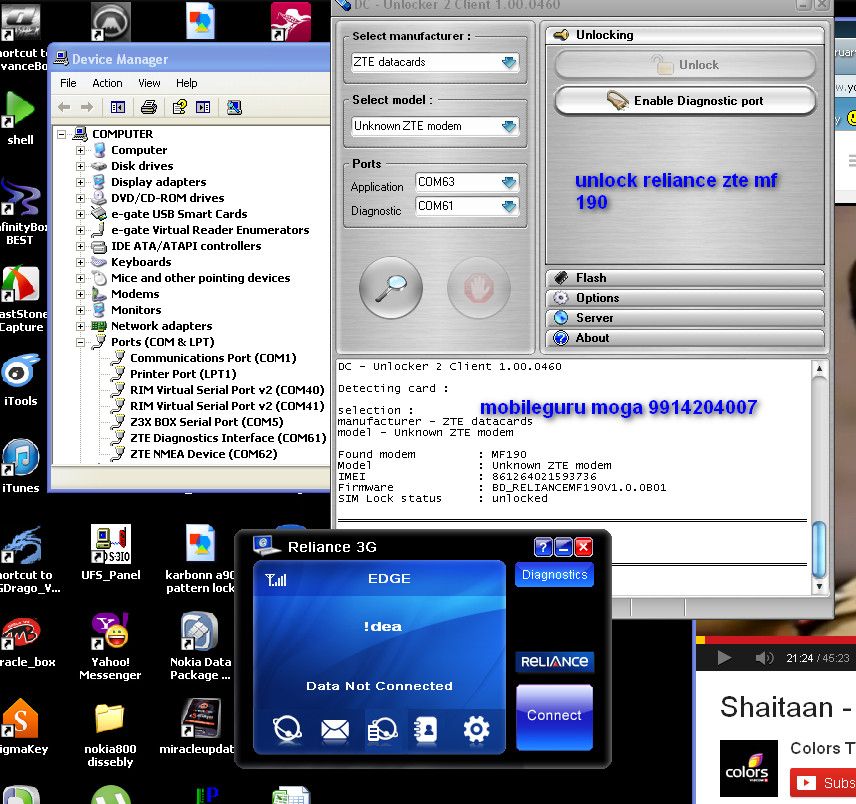Click the Diagnostics button in Reliance 3G
The image size is (856, 804).
tap(554, 575)
